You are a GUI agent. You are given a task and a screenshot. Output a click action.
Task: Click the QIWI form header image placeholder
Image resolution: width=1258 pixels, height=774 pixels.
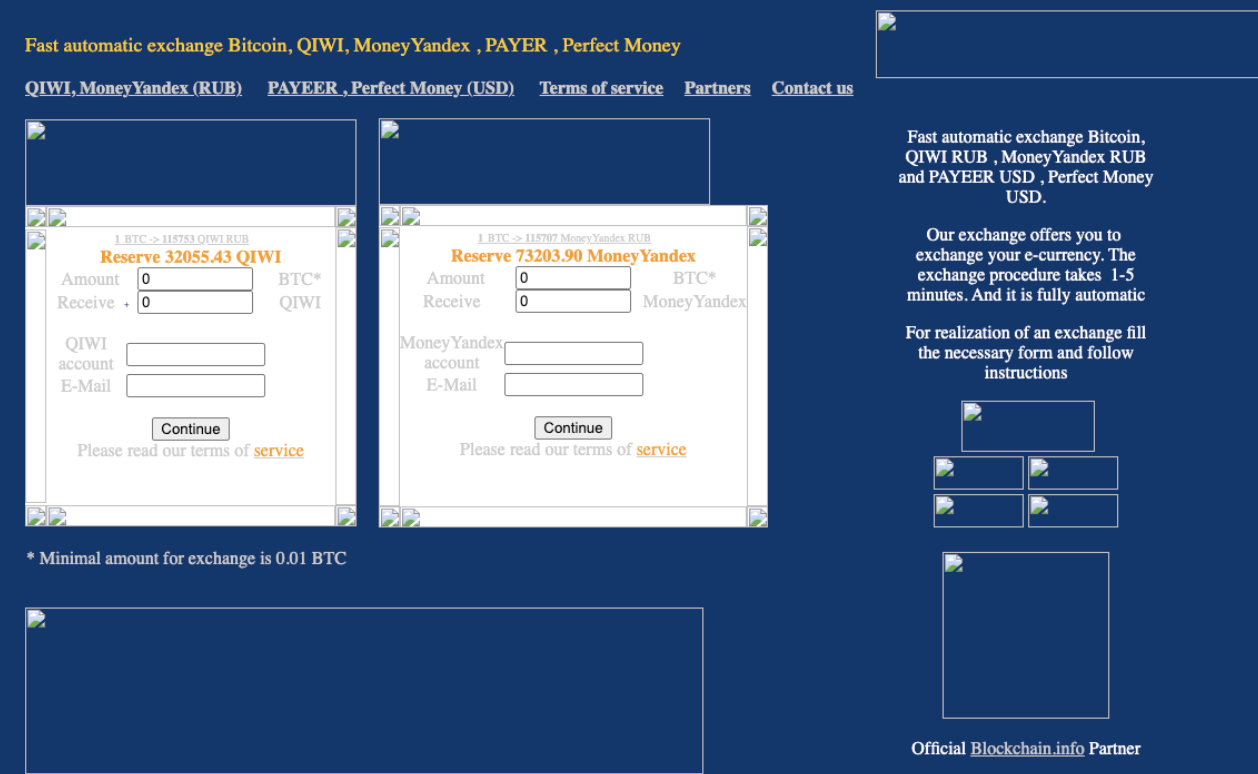pos(190,160)
